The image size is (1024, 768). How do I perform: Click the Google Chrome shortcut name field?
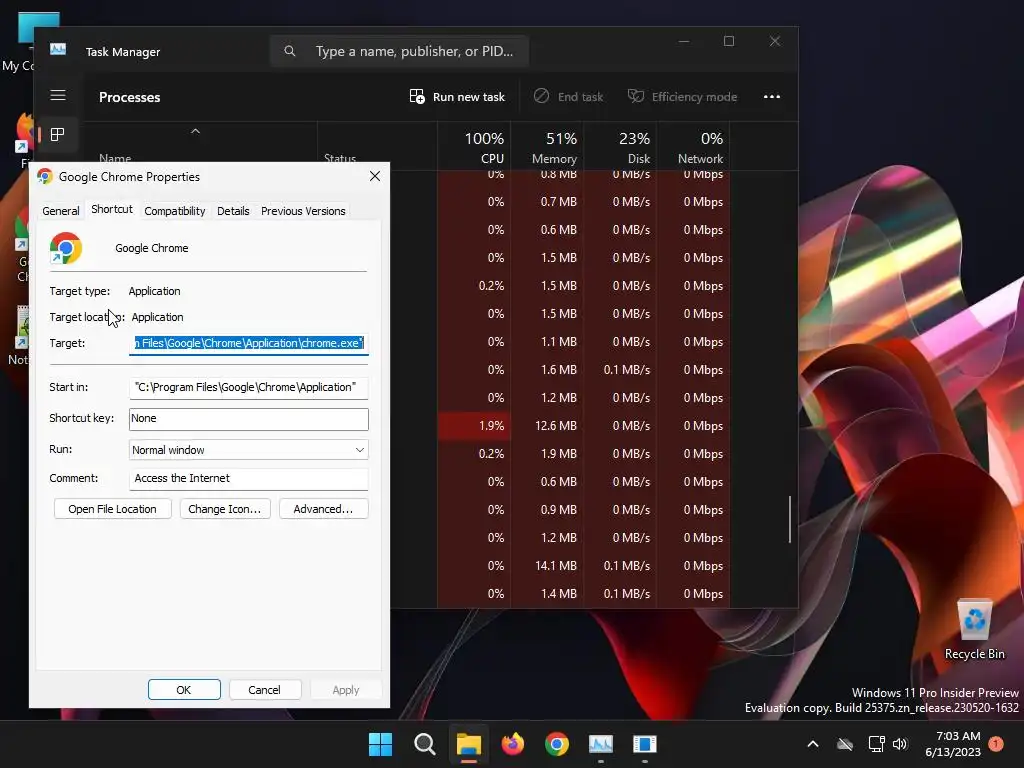point(152,248)
